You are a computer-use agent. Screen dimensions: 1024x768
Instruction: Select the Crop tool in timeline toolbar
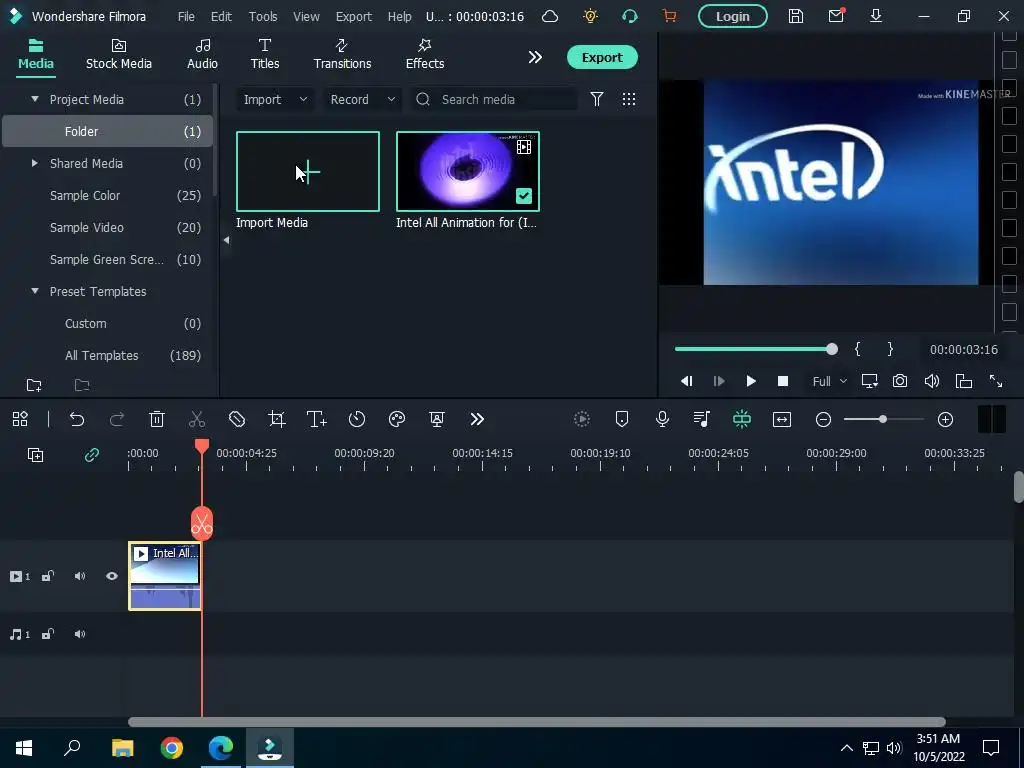(x=277, y=419)
